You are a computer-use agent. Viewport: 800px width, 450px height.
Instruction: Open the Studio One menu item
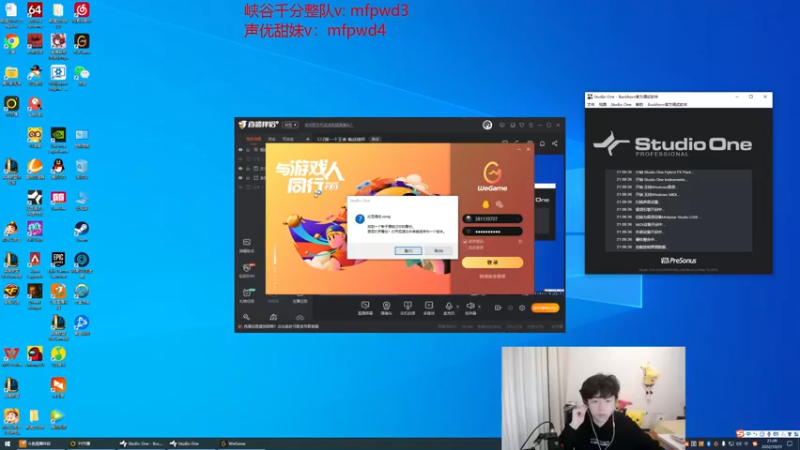pos(621,104)
